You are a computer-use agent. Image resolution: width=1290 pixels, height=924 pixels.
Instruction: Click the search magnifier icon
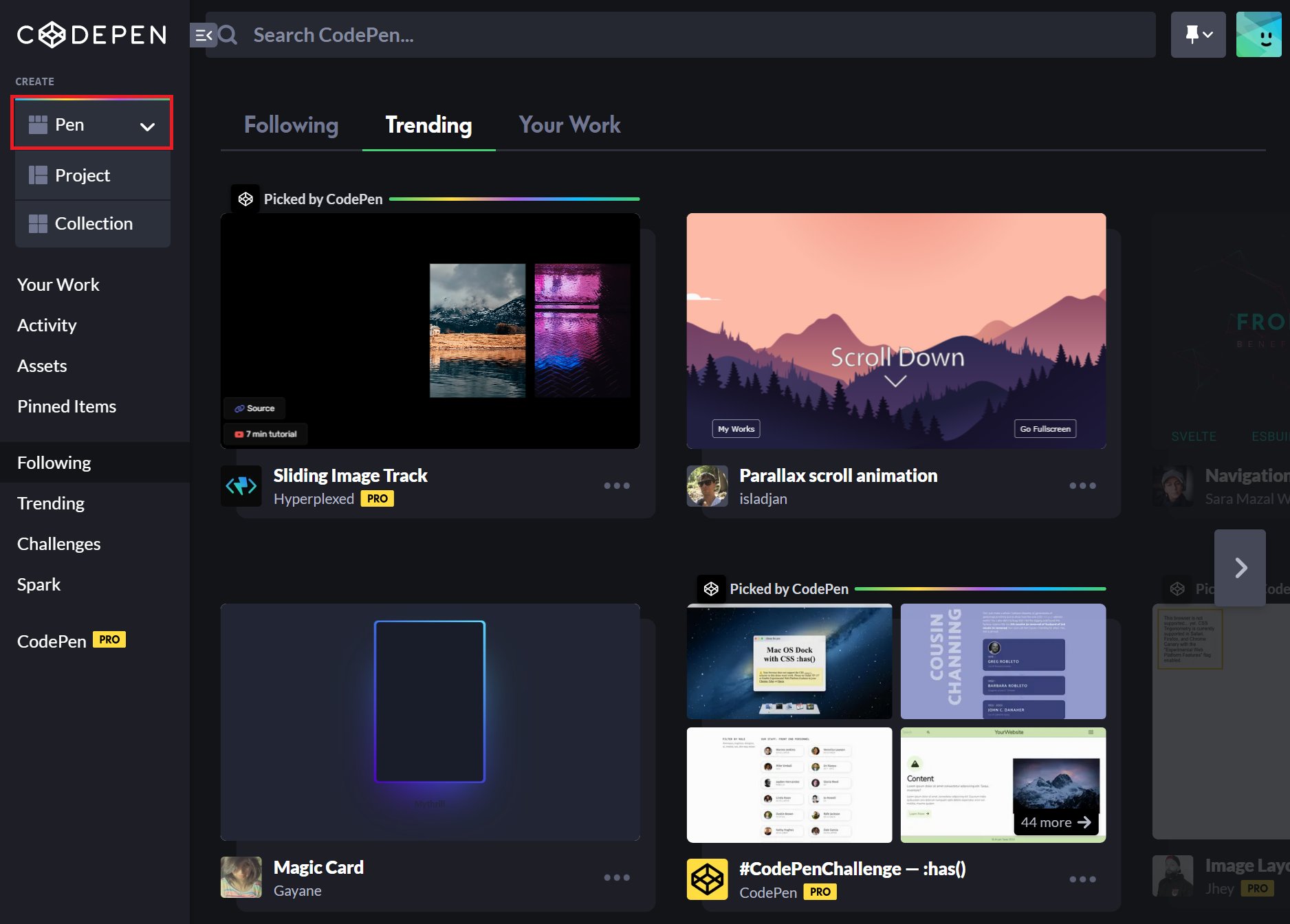[229, 35]
